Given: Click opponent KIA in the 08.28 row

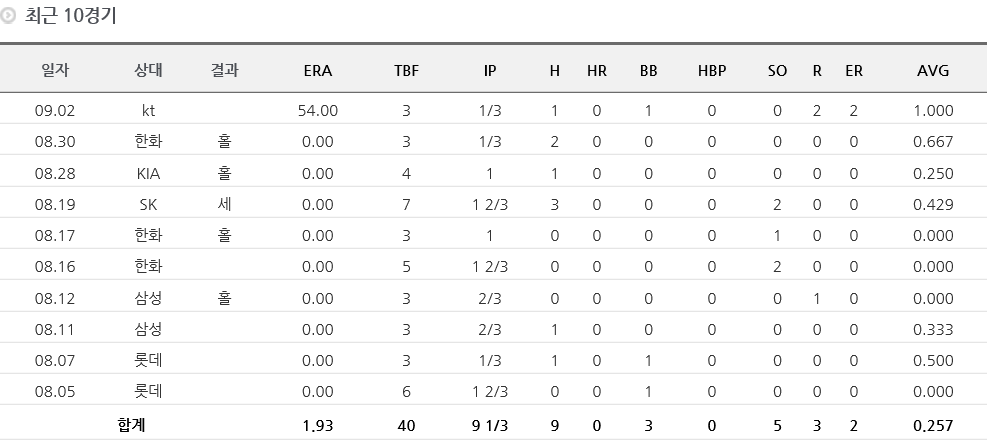Looking at the screenshot, I should [x=148, y=173].
